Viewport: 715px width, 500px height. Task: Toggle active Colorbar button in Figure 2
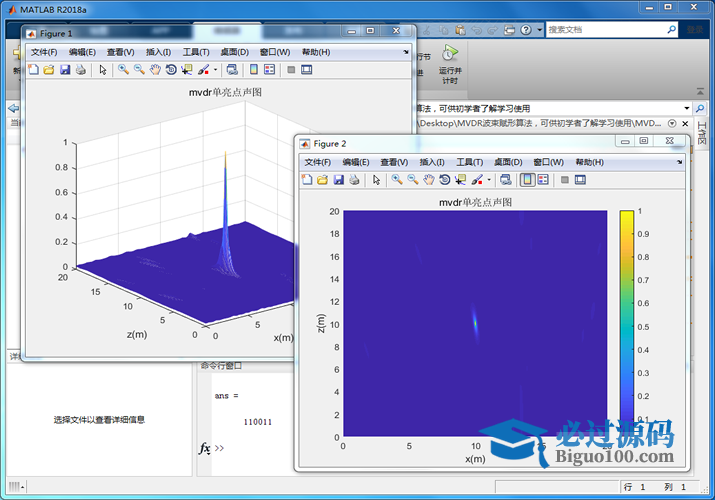point(528,180)
